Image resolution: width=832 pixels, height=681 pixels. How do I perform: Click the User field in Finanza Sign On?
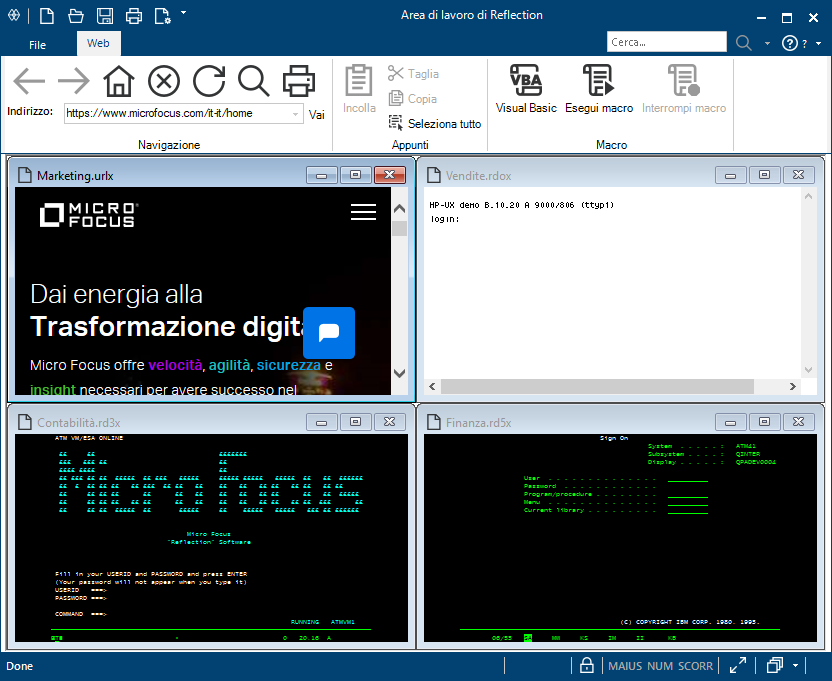688,479
